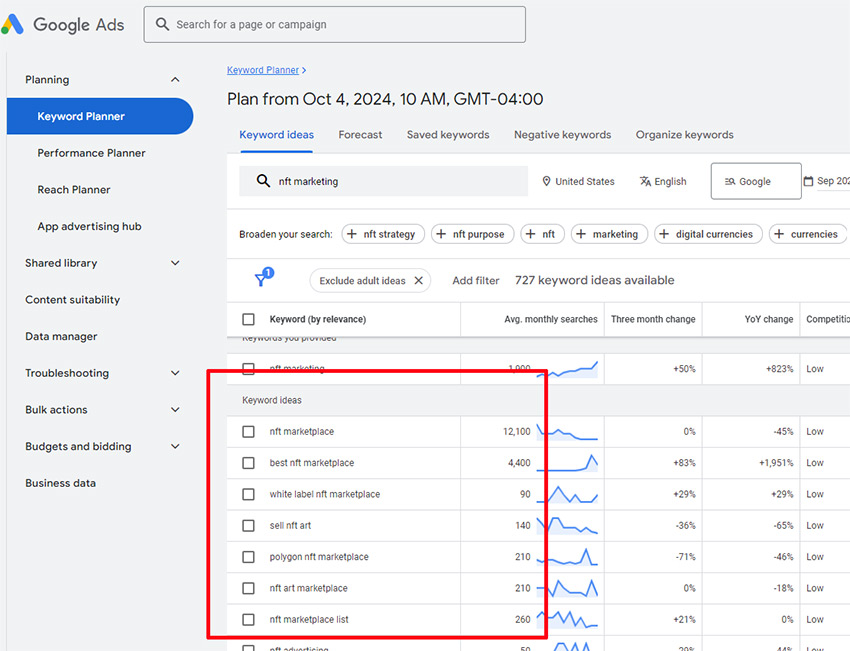Click the plus icon on digital currencies chip
The image size is (850, 651).
tap(664, 234)
